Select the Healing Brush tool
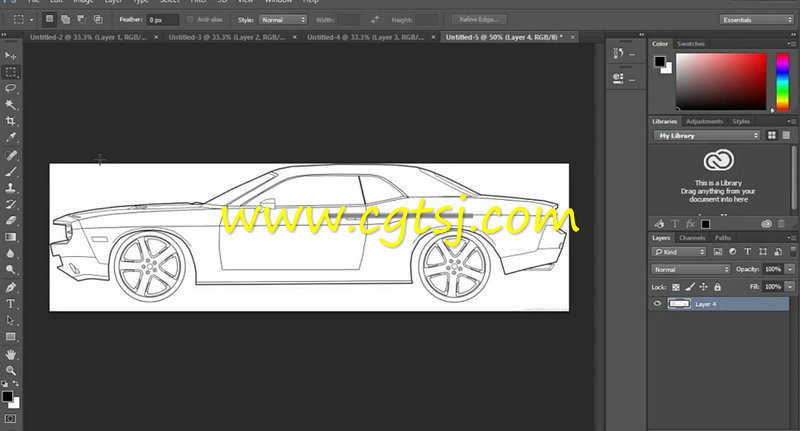This screenshot has height=431, width=800. pyautogui.click(x=10, y=155)
